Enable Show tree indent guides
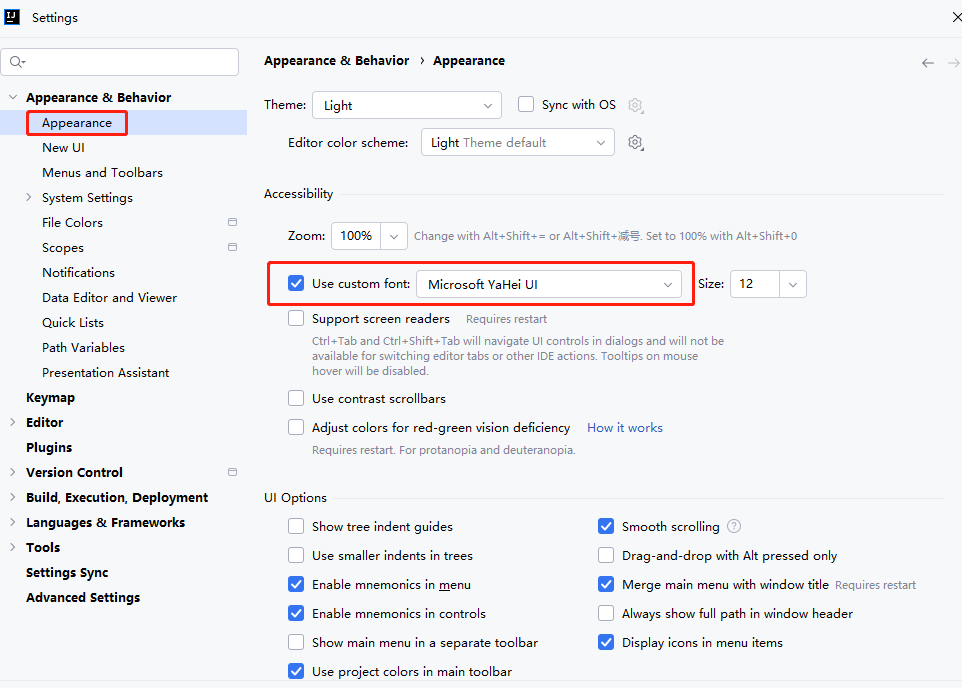962x688 pixels. 296,526
